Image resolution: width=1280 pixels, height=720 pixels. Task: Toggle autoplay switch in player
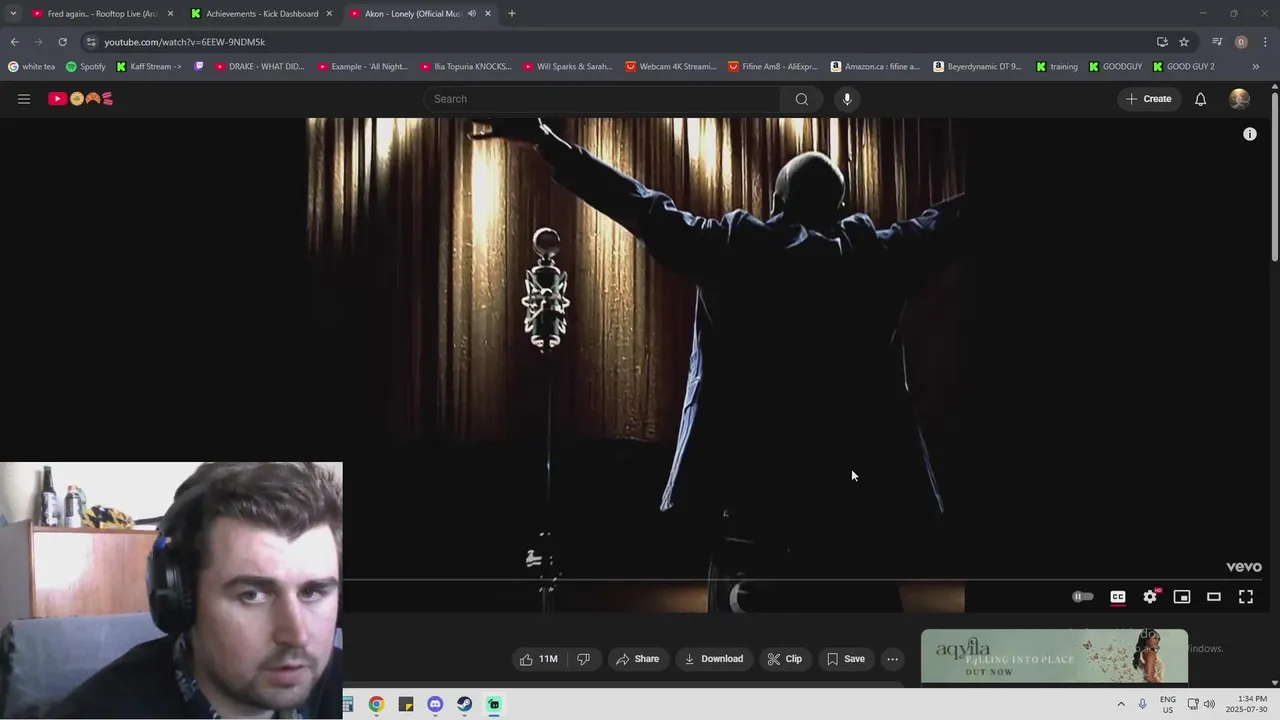click(x=1083, y=597)
